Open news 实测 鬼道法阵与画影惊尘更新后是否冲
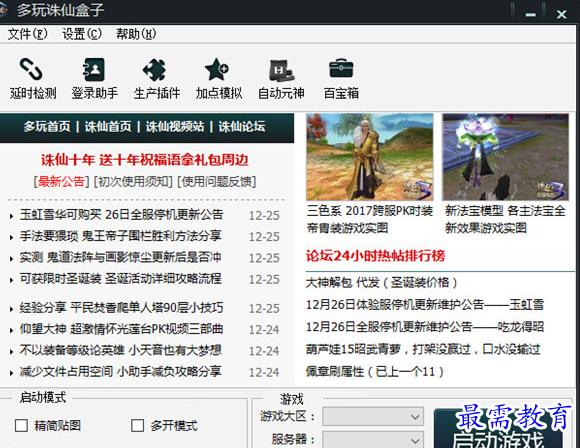 (121, 257)
